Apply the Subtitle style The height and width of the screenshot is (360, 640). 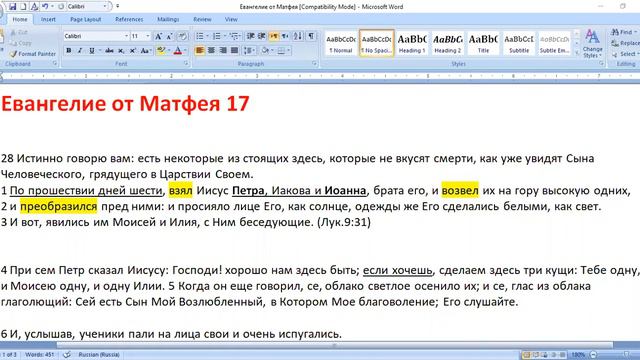[519, 43]
